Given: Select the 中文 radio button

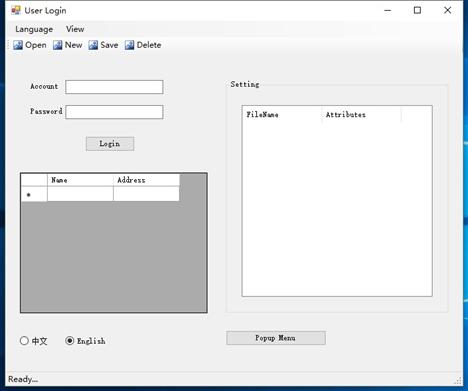Looking at the screenshot, I should coord(24,341).
